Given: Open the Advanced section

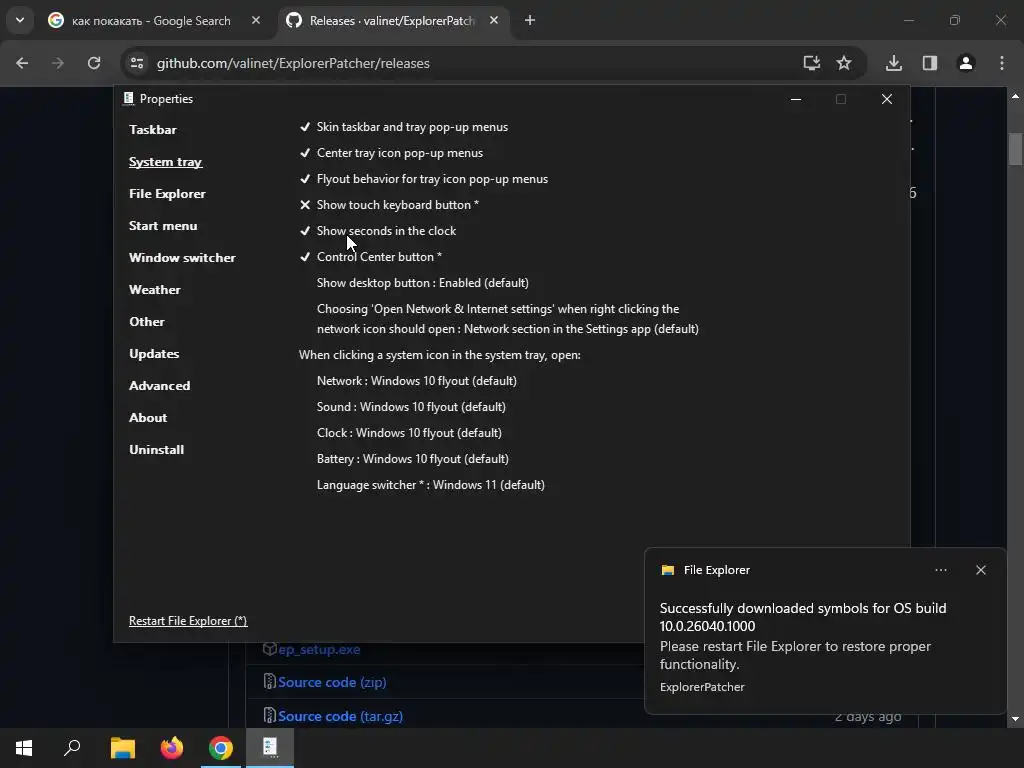Looking at the screenshot, I should coord(159,386).
